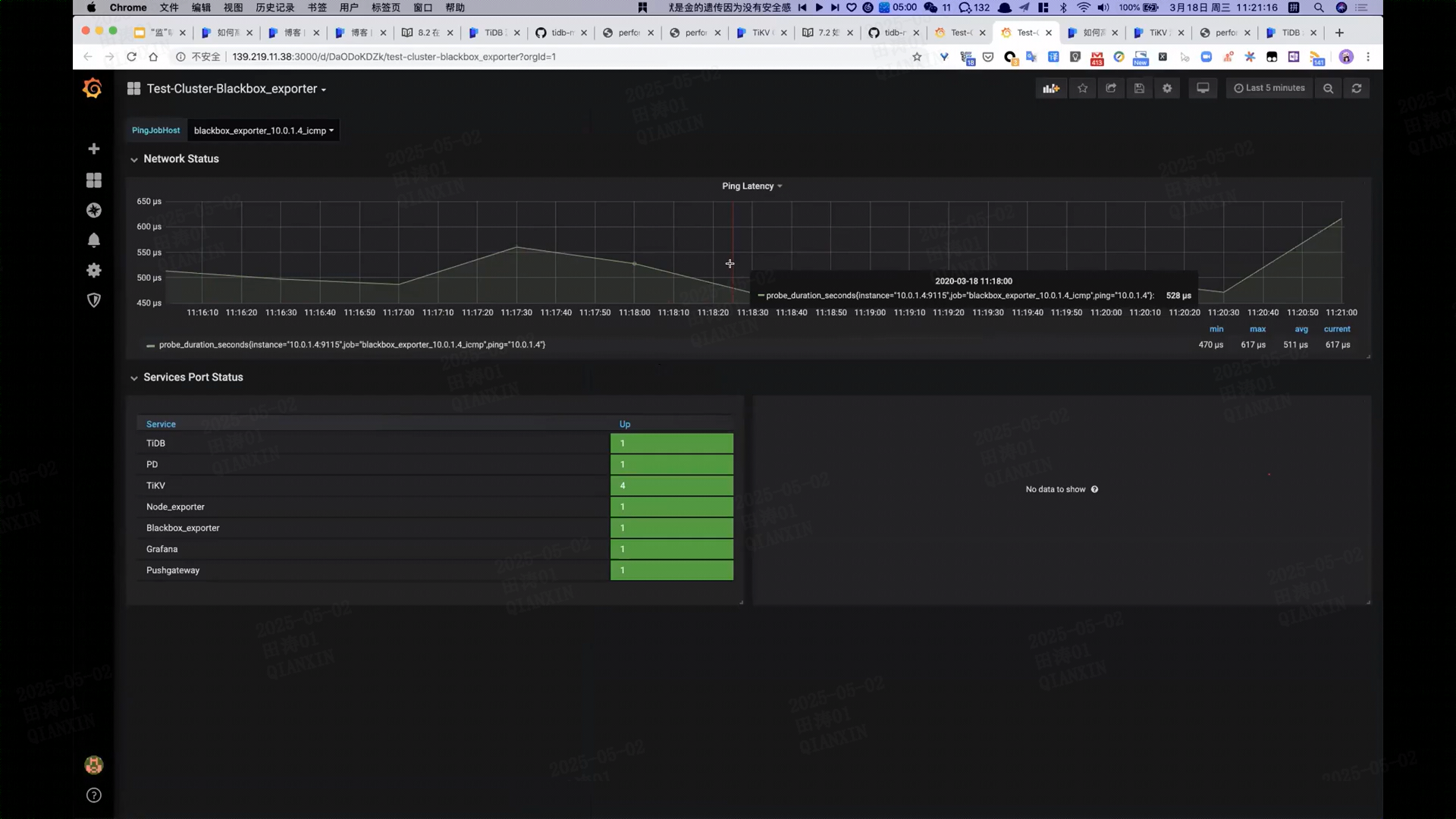The width and height of the screenshot is (1456, 819).
Task: Open the Explore compass icon
Action: [93, 210]
